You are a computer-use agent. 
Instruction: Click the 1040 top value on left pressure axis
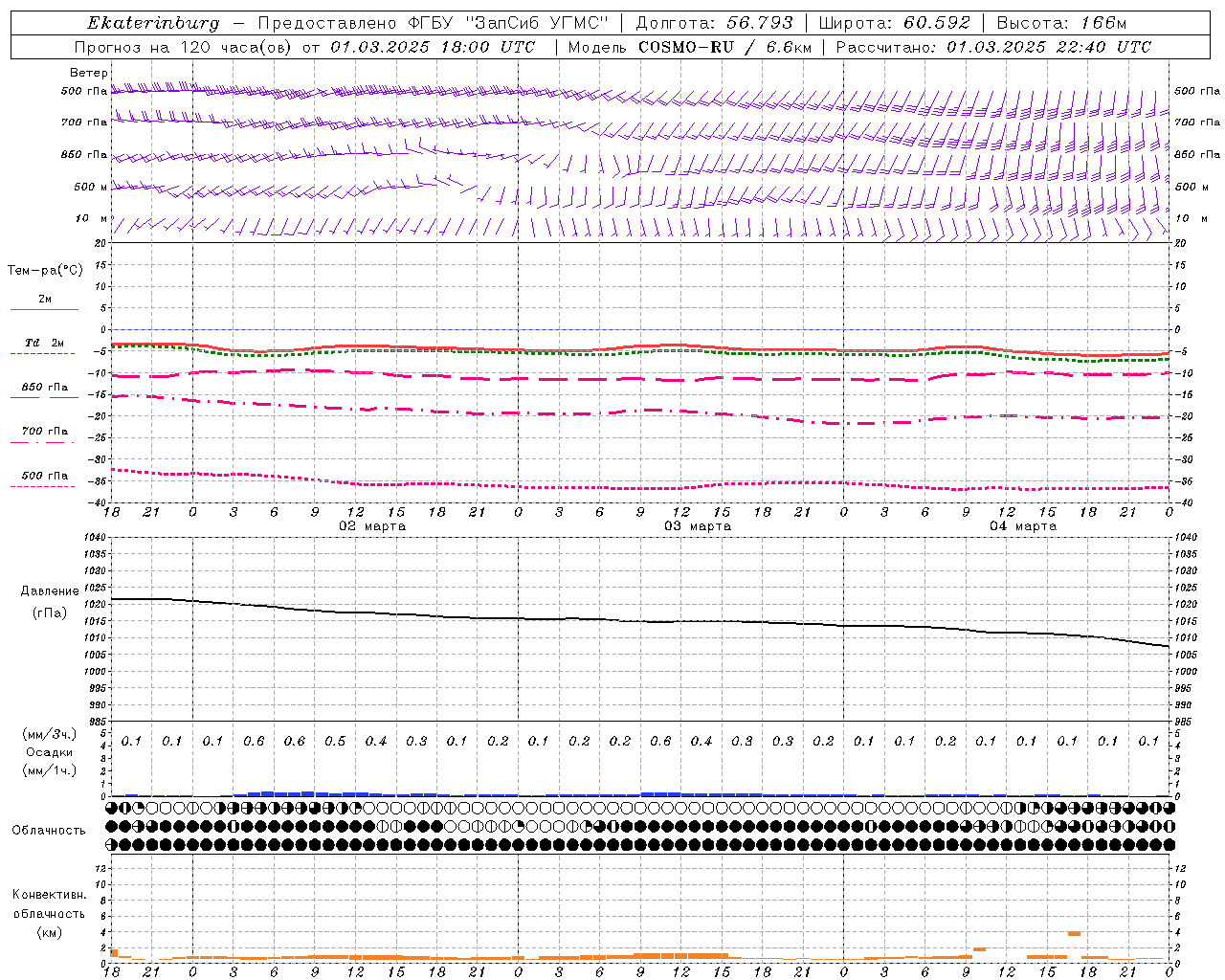(x=94, y=538)
